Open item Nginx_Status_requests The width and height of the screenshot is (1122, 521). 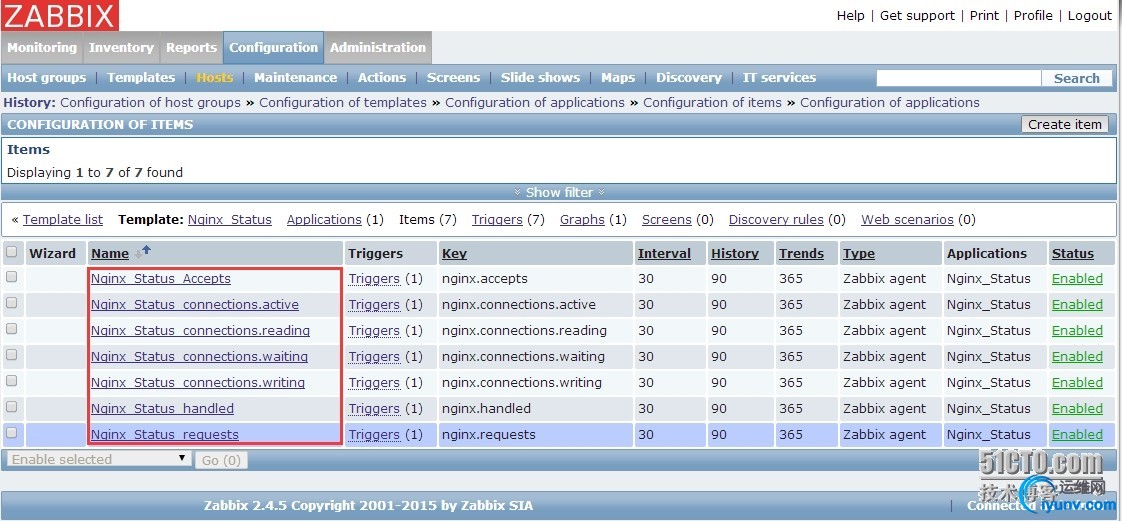(165, 434)
